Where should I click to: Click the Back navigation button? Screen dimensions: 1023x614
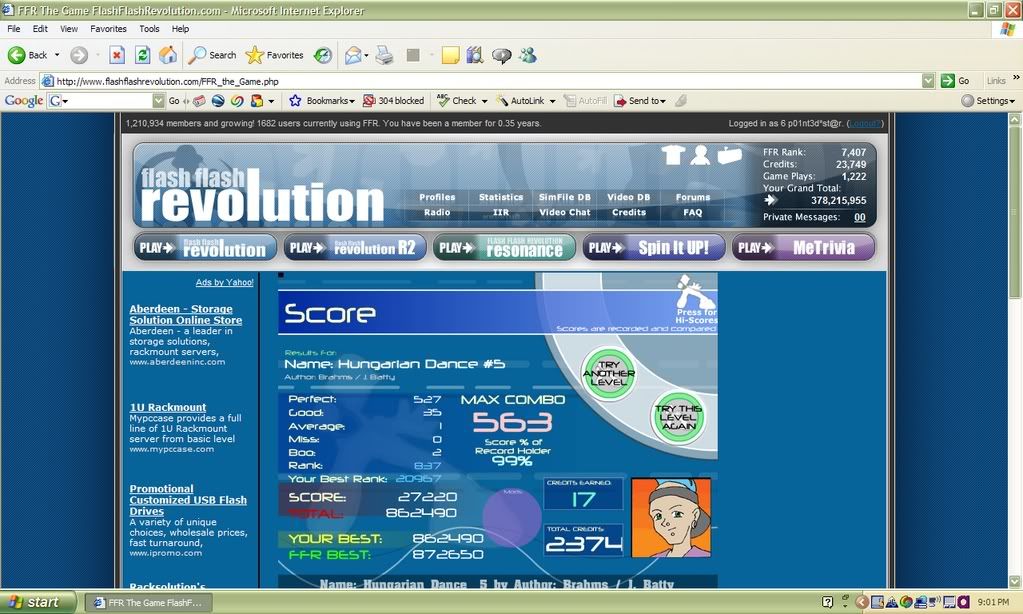click(28, 55)
